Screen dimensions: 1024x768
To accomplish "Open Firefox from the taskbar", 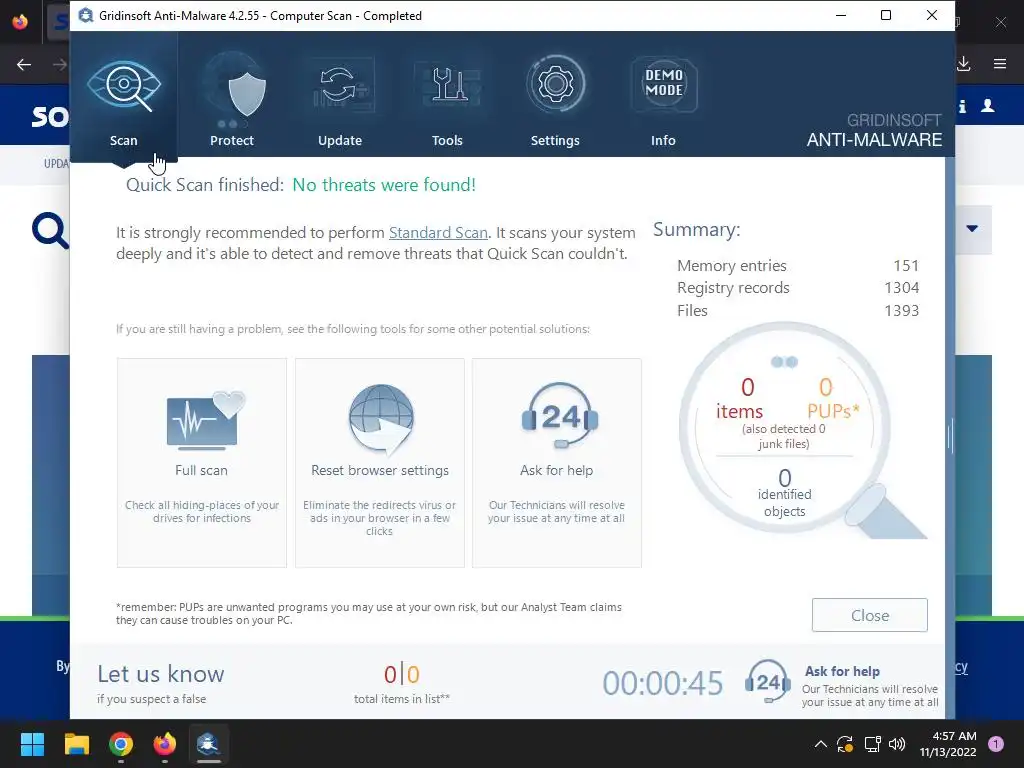I will 165,744.
